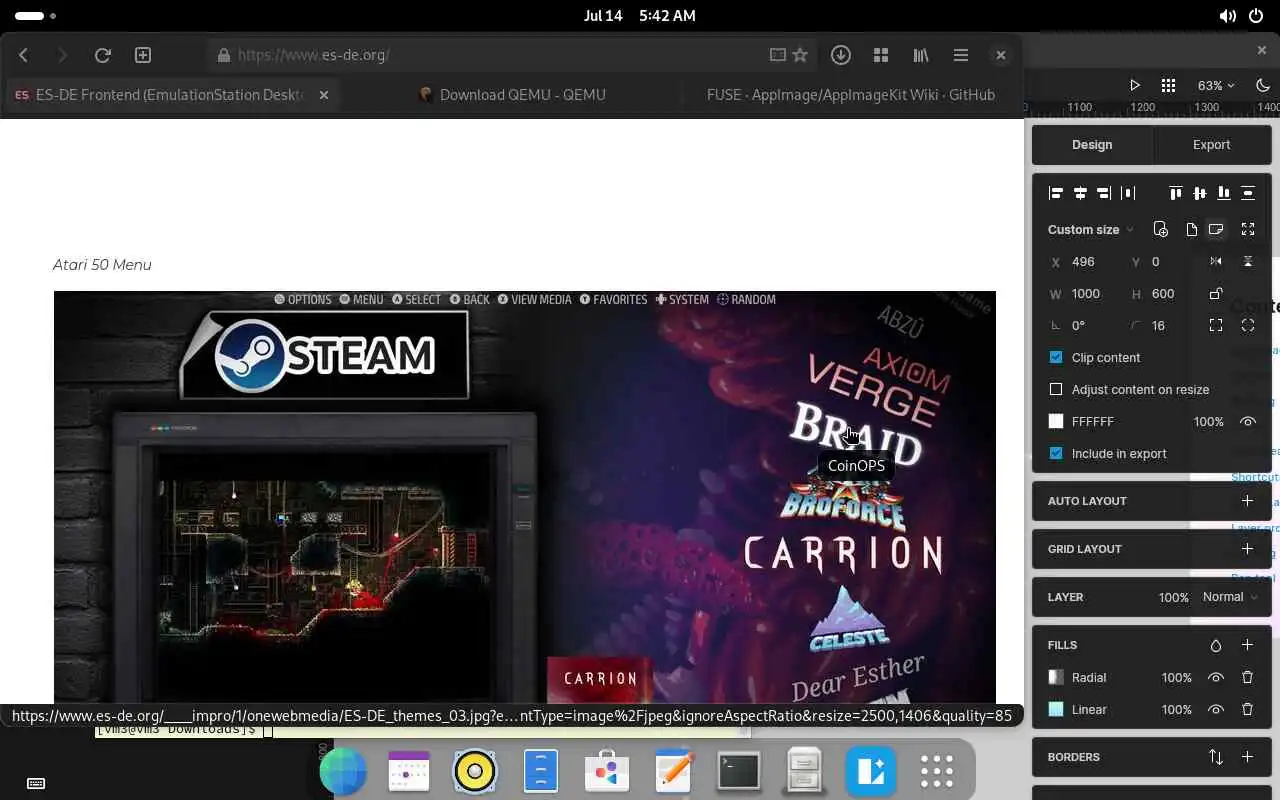Reload the es-de.org page

102,55
